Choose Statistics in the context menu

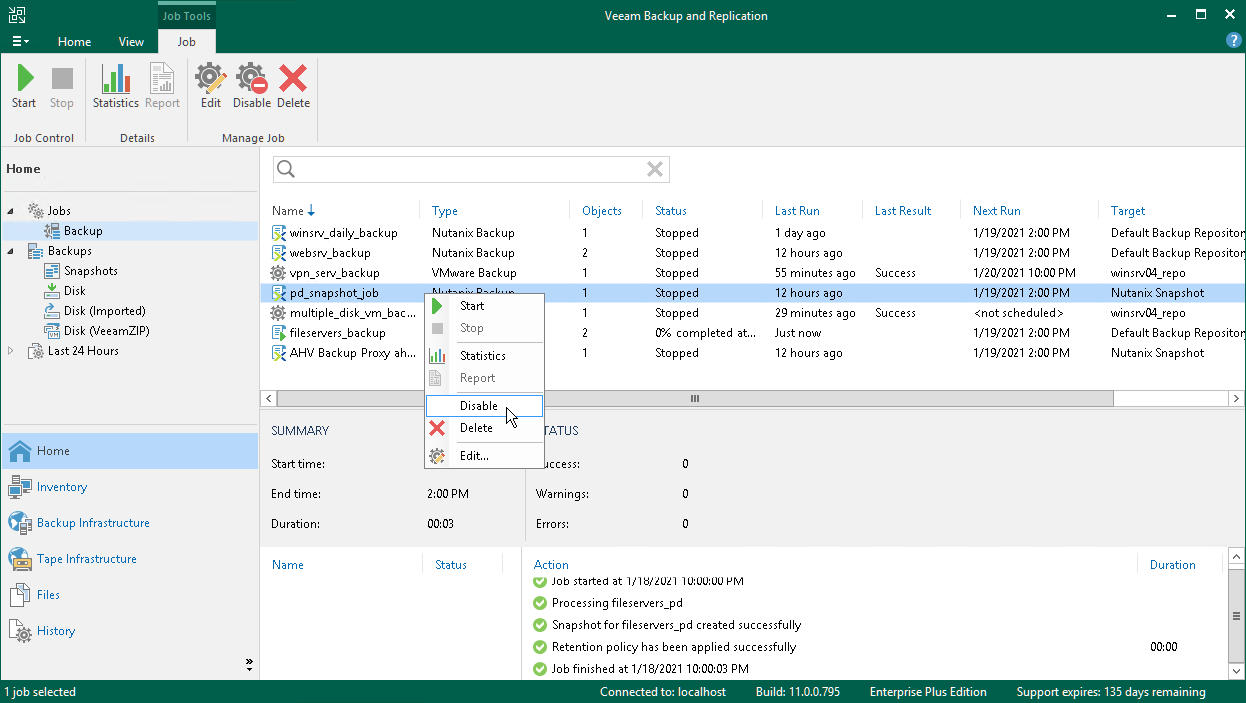[x=484, y=356]
